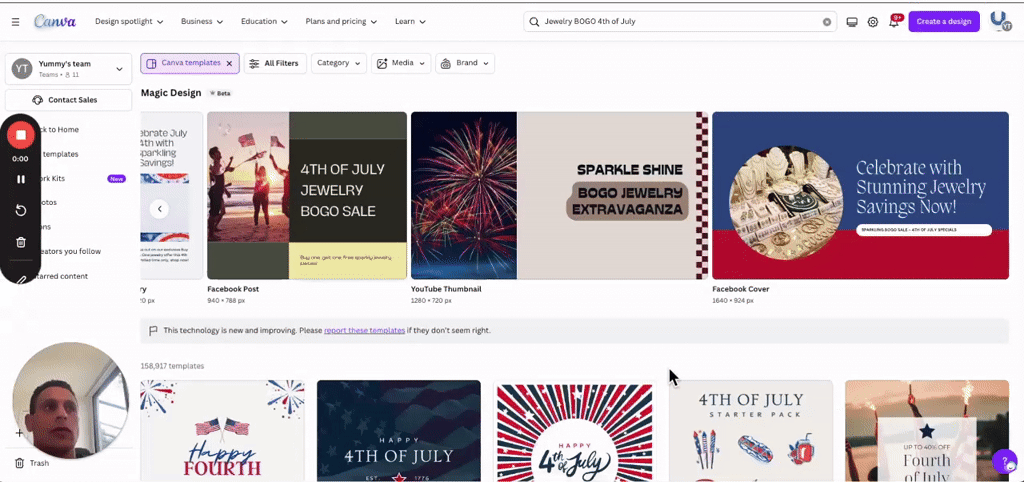This screenshot has width=1024, height=482.
Task: Open the red striped sunburst 4th of July template
Action: tap(575, 431)
